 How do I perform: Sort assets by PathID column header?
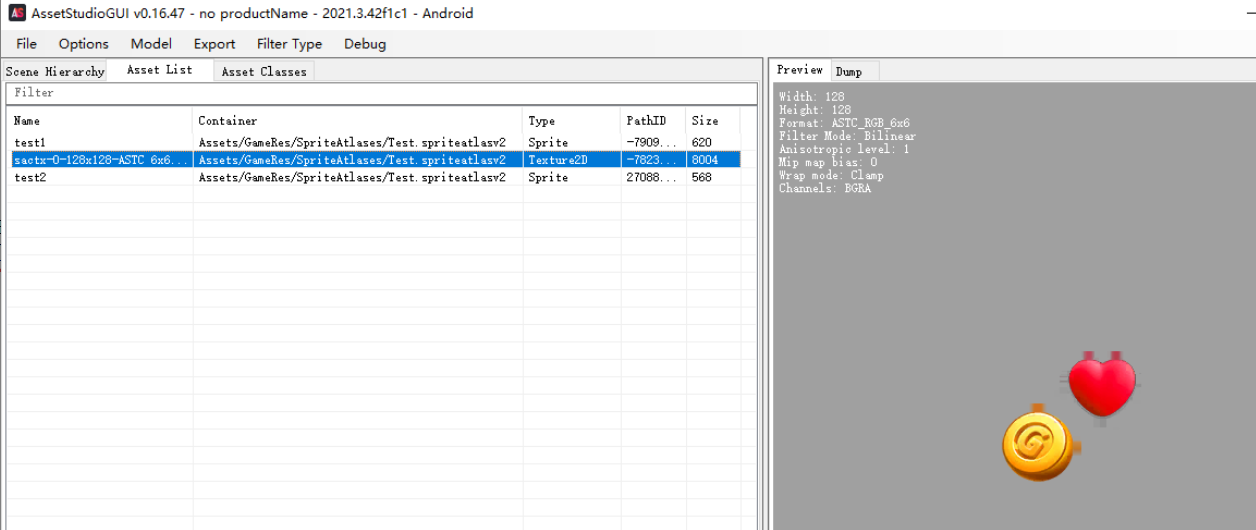click(x=653, y=121)
